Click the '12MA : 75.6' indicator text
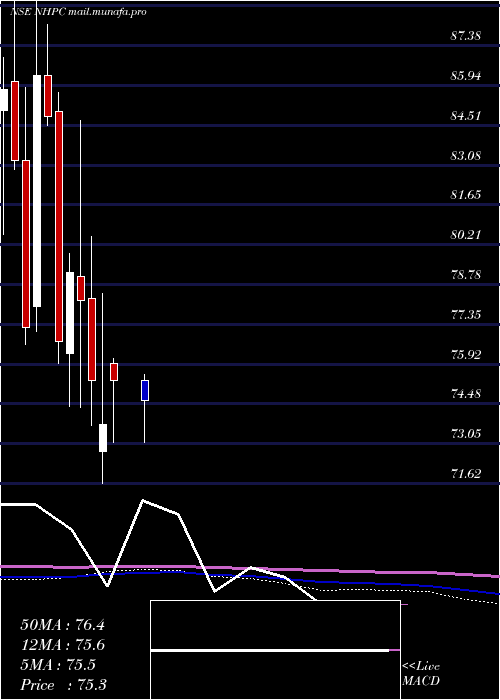The image size is (500, 700). [62, 645]
